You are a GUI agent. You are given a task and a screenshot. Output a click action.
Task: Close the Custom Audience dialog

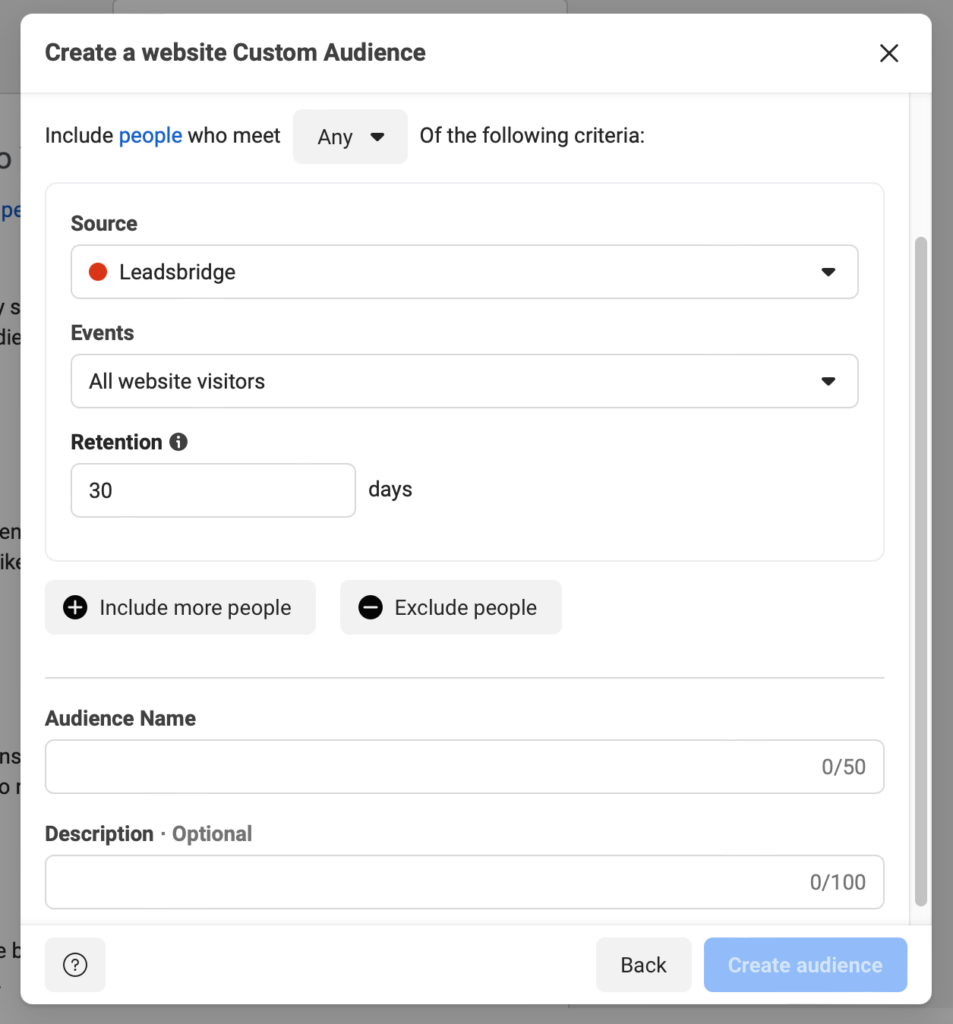point(889,53)
